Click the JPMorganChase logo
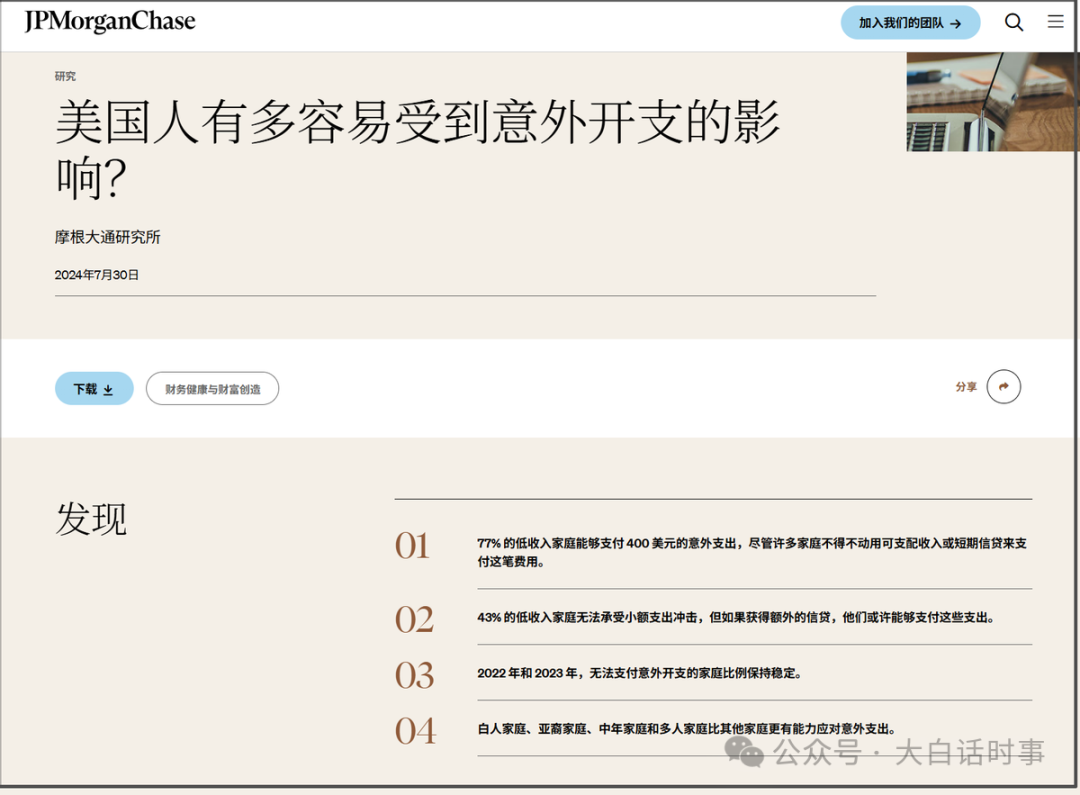 111,21
